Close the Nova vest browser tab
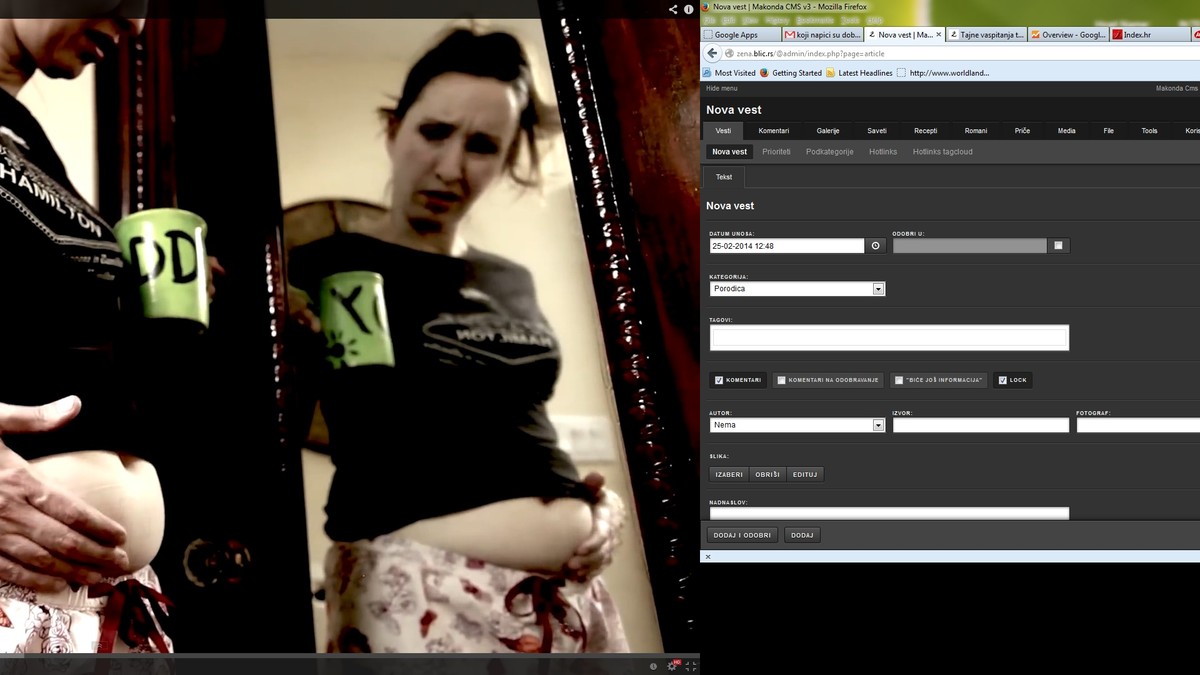1200x675 pixels. pyautogui.click(x=938, y=35)
